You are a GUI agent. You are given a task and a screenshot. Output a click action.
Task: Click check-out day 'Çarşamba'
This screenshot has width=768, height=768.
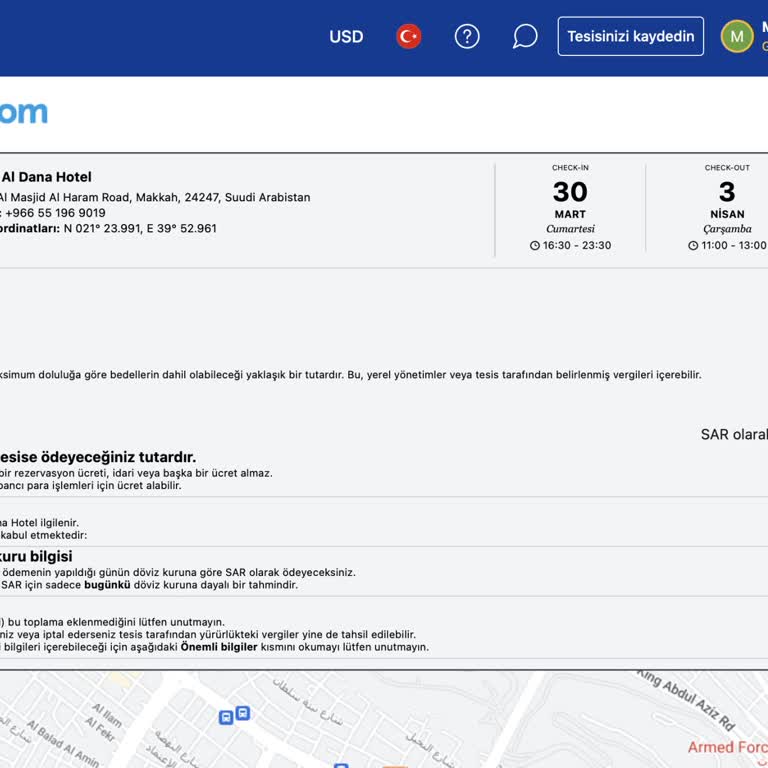click(727, 229)
